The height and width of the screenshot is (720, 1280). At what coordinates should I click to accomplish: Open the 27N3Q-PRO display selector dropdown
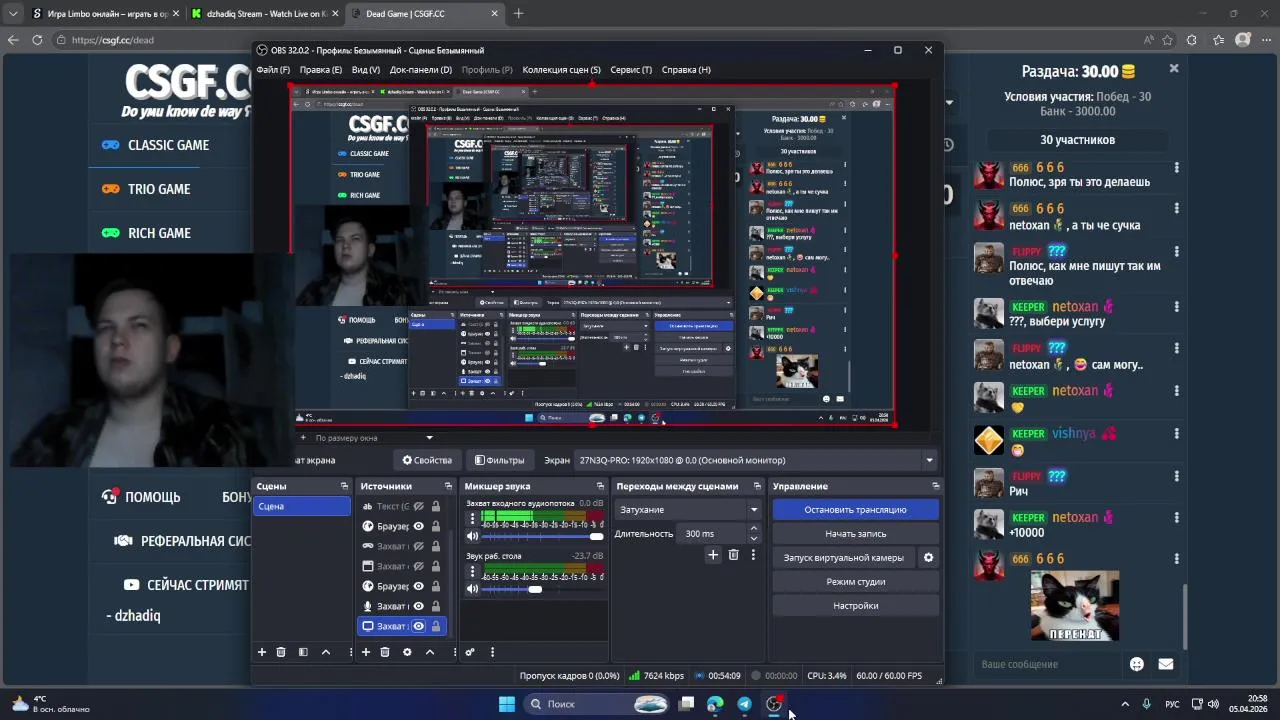click(x=756, y=460)
